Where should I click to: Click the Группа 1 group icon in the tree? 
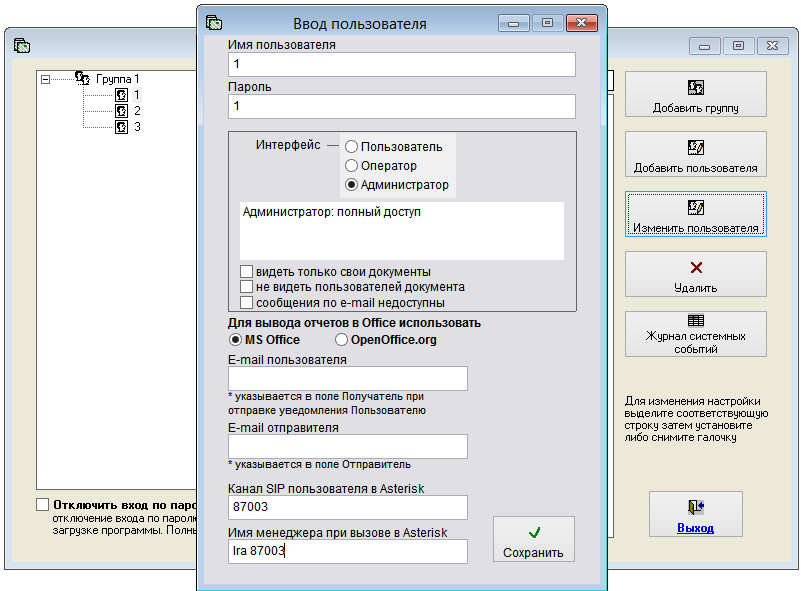click(82, 78)
